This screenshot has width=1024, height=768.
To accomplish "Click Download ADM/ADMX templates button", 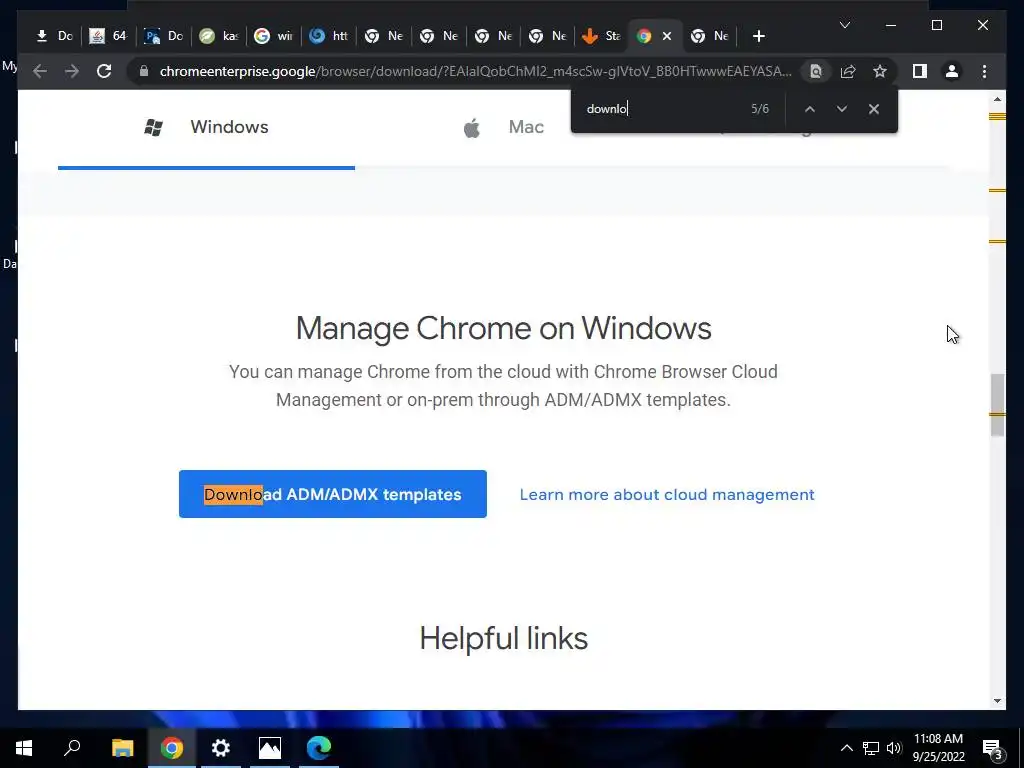I will 332,494.
